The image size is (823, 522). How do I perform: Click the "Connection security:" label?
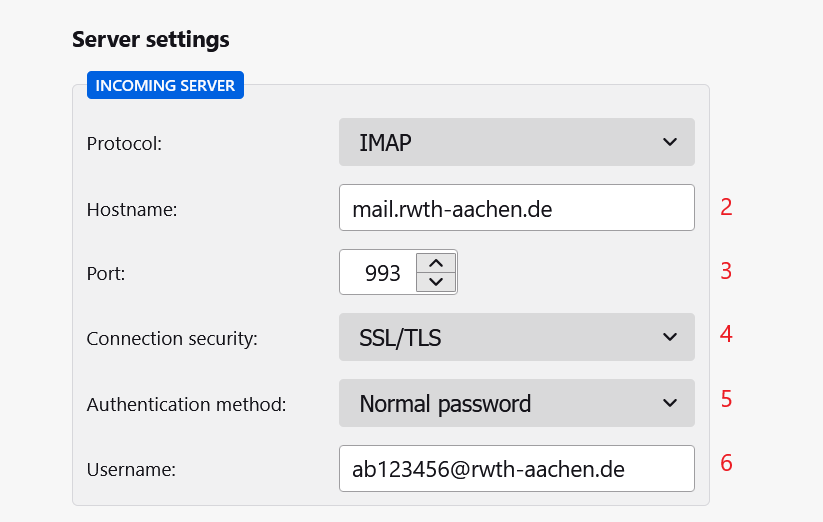point(172,339)
